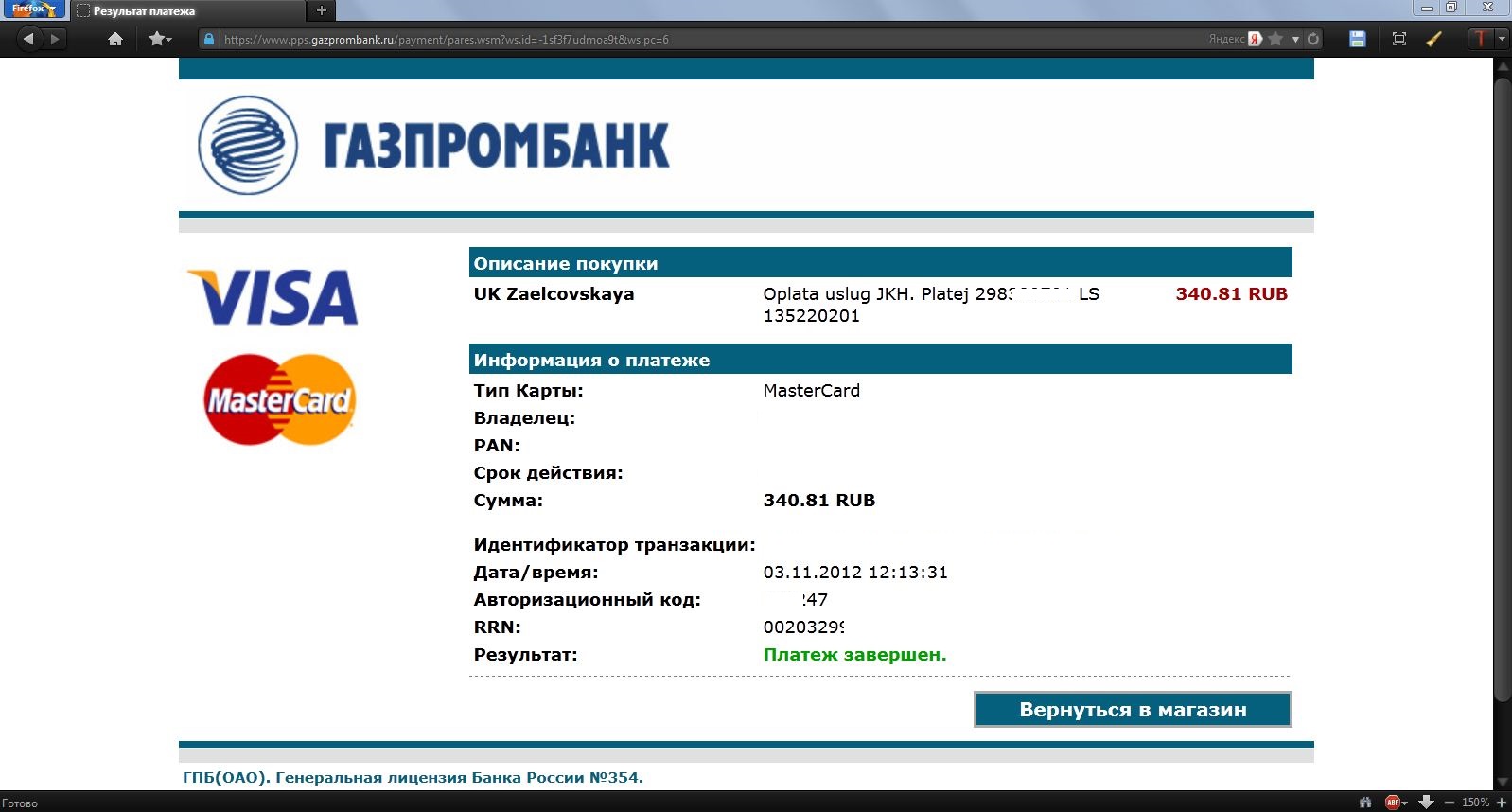Open the home page icon
Screen dimensions: 1512x812
[115, 39]
